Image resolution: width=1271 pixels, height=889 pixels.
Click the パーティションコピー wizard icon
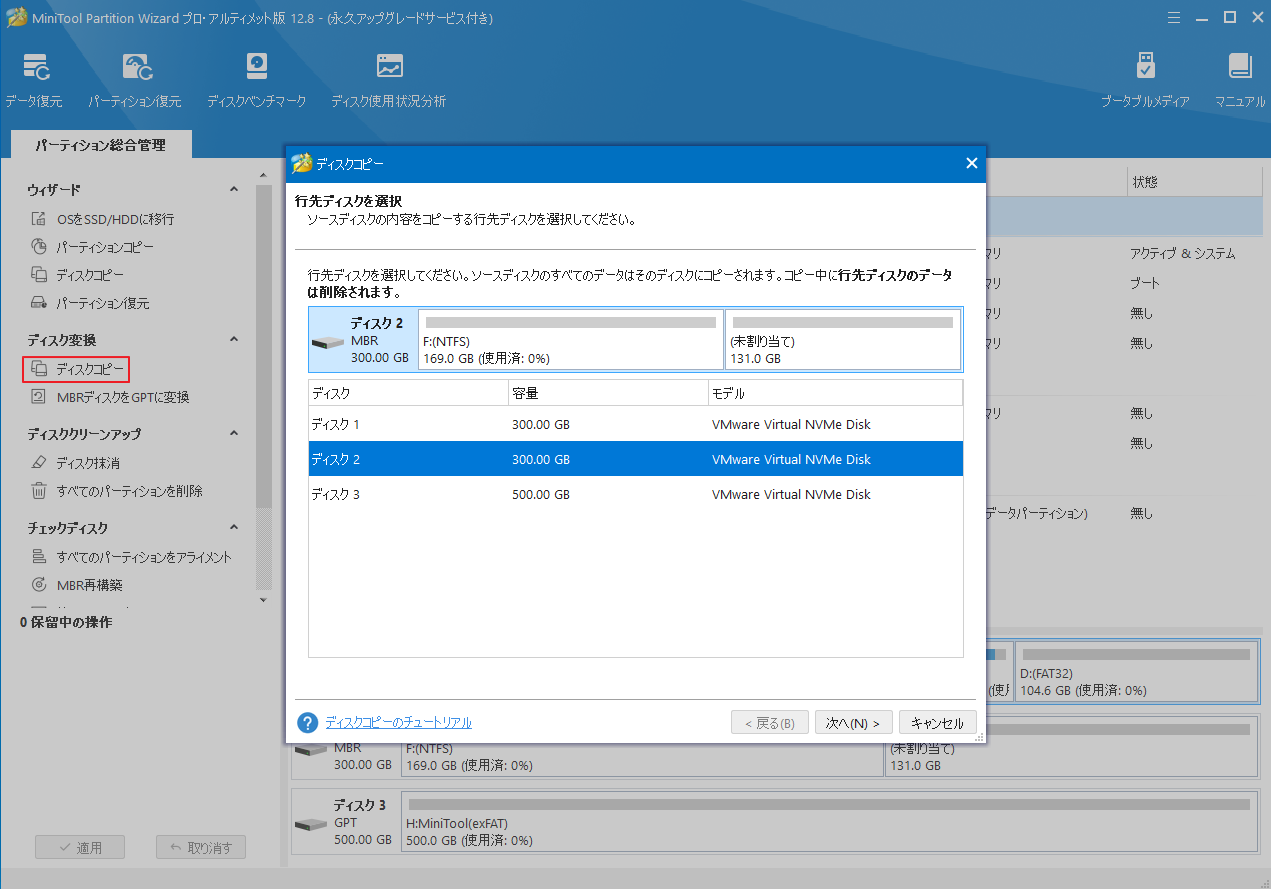(39, 247)
